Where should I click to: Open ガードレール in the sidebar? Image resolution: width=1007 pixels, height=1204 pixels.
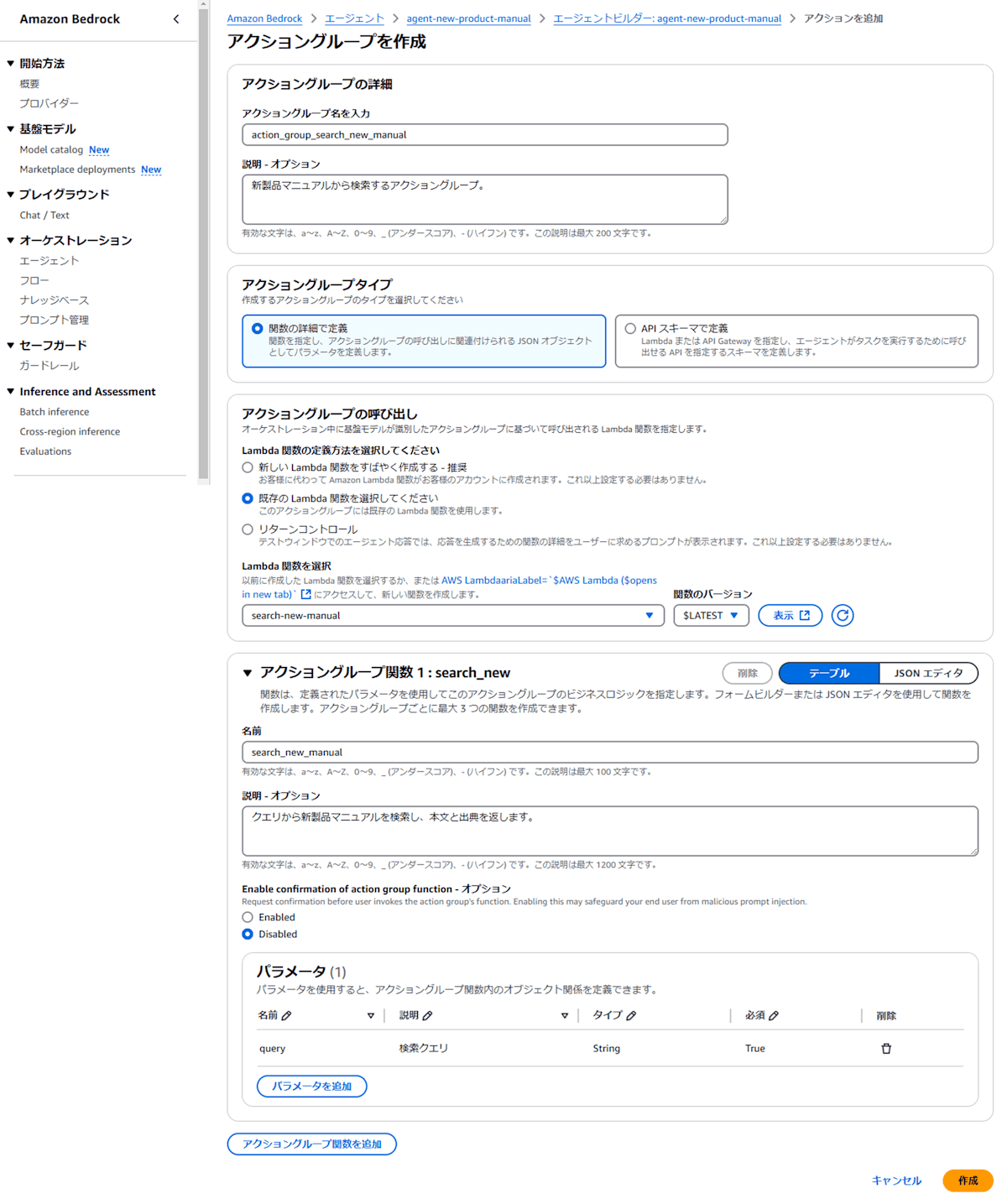[50, 366]
